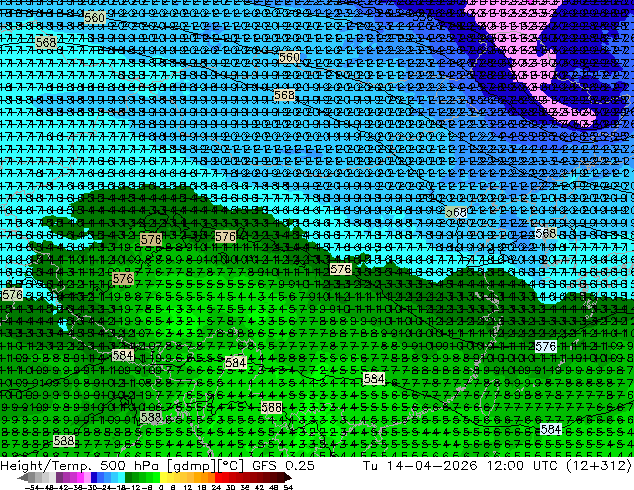Click the '-30' tick label on the color scale
This screenshot has height=490, width=634.
[x=91, y=487]
